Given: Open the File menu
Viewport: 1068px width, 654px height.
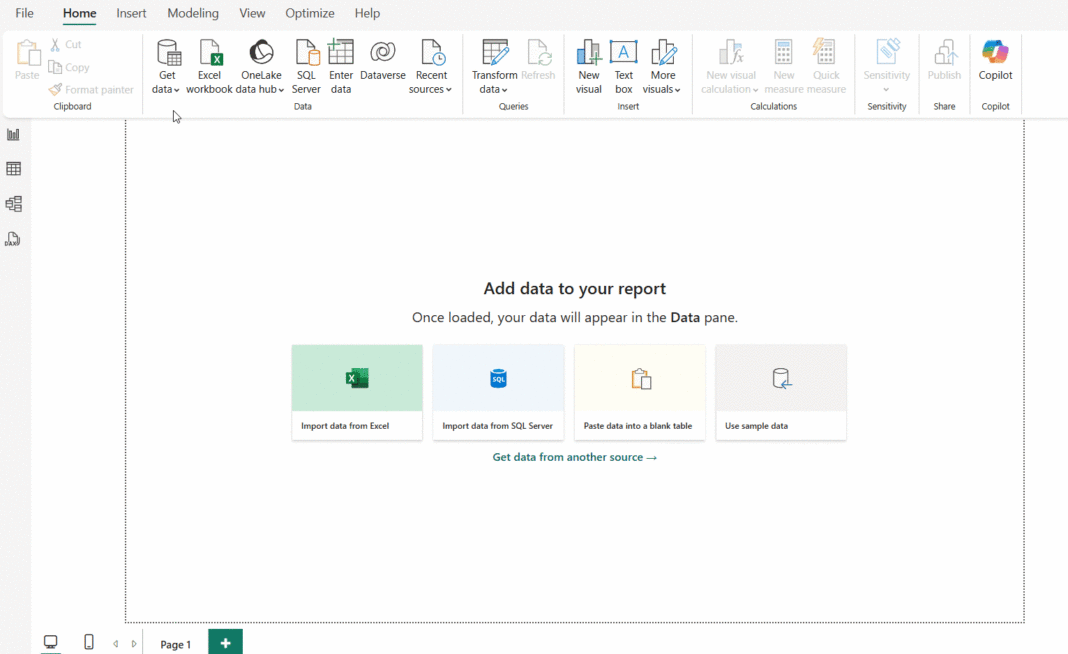Looking at the screenshot, I should click(25, 13).
